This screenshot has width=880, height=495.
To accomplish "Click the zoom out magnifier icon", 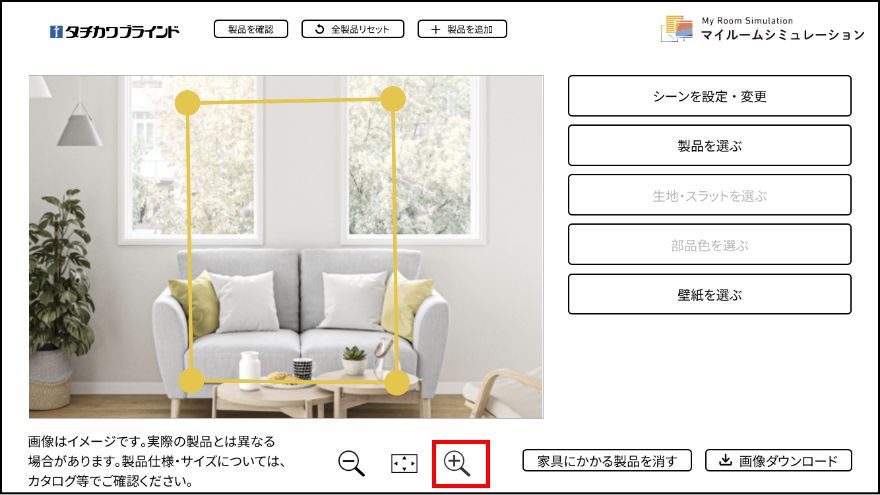I will pyautogui.click(x=351, y=464).
